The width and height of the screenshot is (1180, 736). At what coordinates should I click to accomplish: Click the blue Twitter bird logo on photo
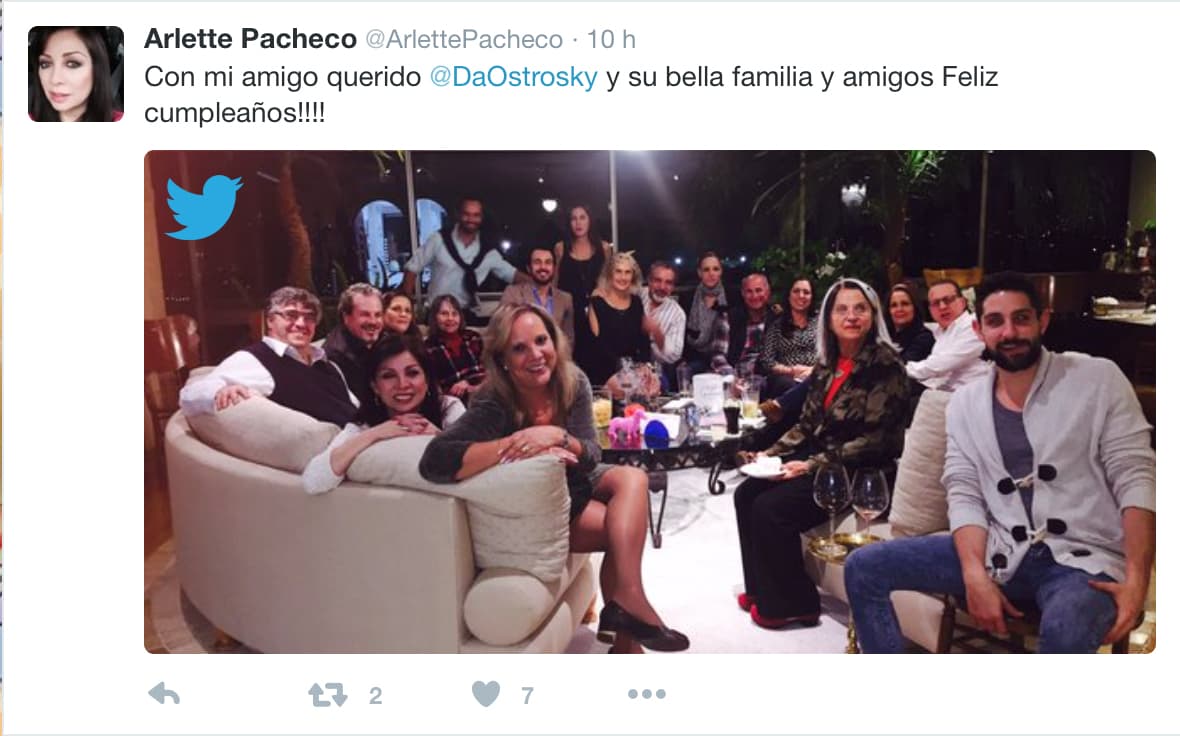(204, 207)
